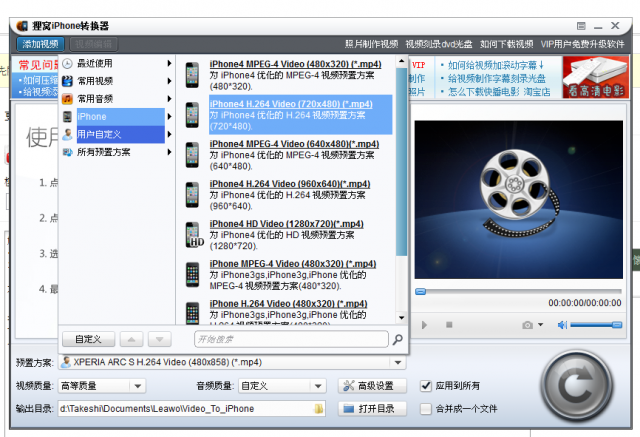Click the Common Video film icon
The height and width of the screenshot is (437, 640).
(67, 81)
